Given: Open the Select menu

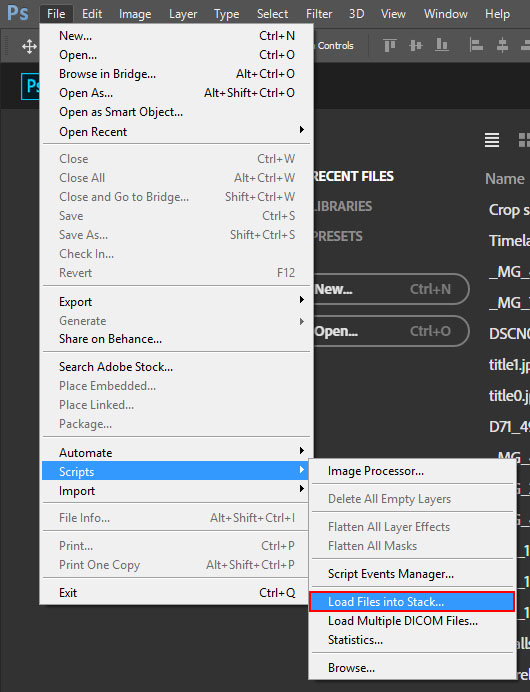Looking at the screenshot, I should pos(272,14).
